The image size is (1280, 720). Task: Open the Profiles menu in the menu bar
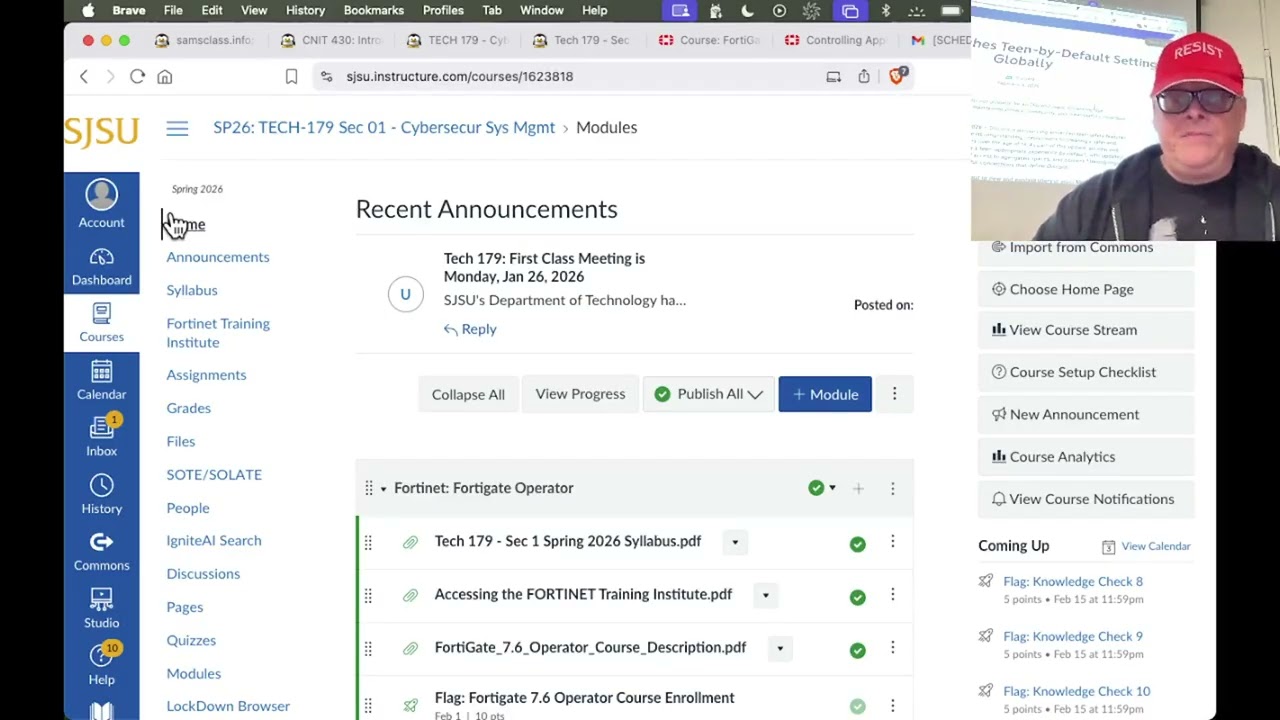443,11
